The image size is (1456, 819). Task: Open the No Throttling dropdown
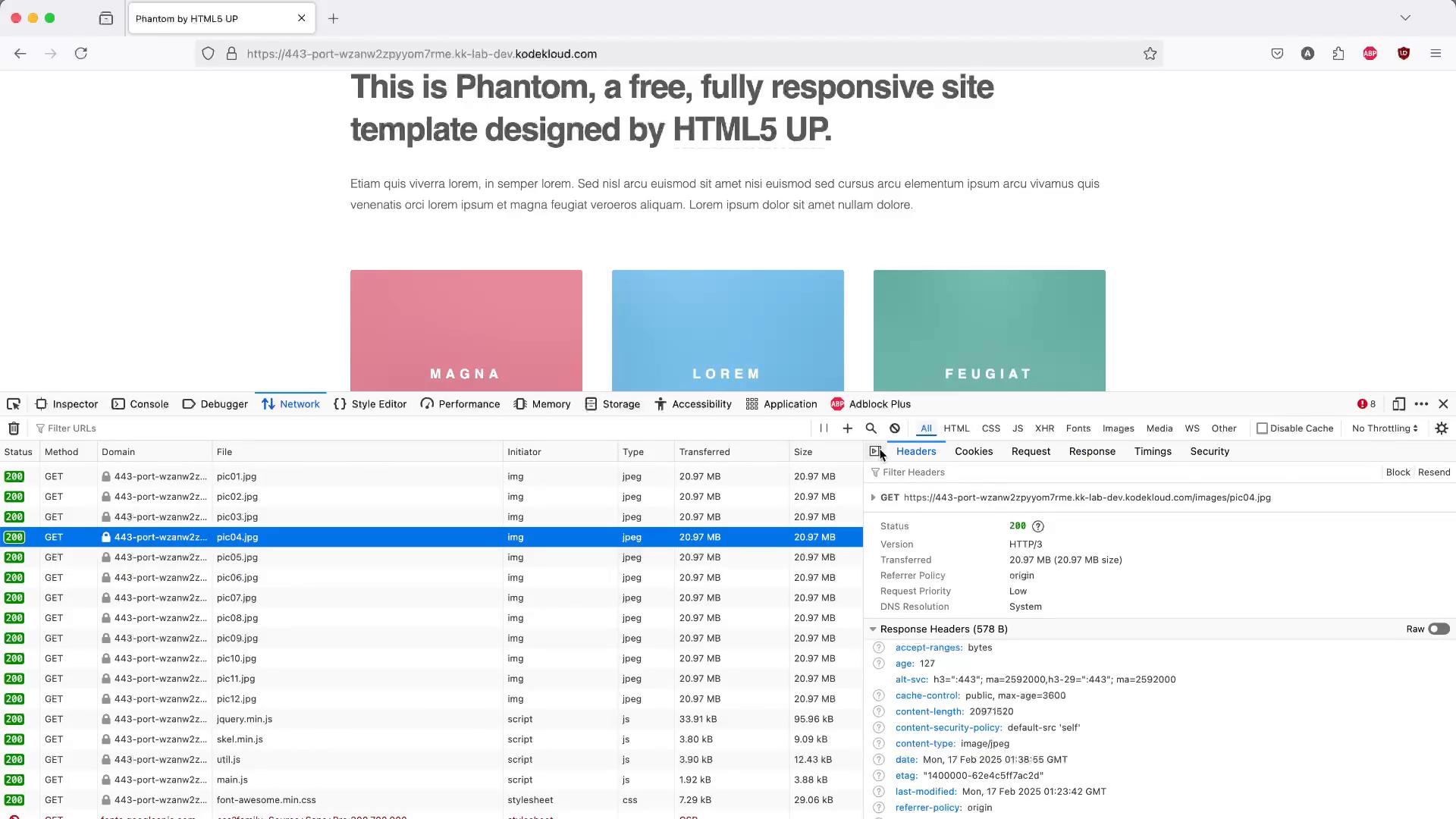(x=1385, y=428)
